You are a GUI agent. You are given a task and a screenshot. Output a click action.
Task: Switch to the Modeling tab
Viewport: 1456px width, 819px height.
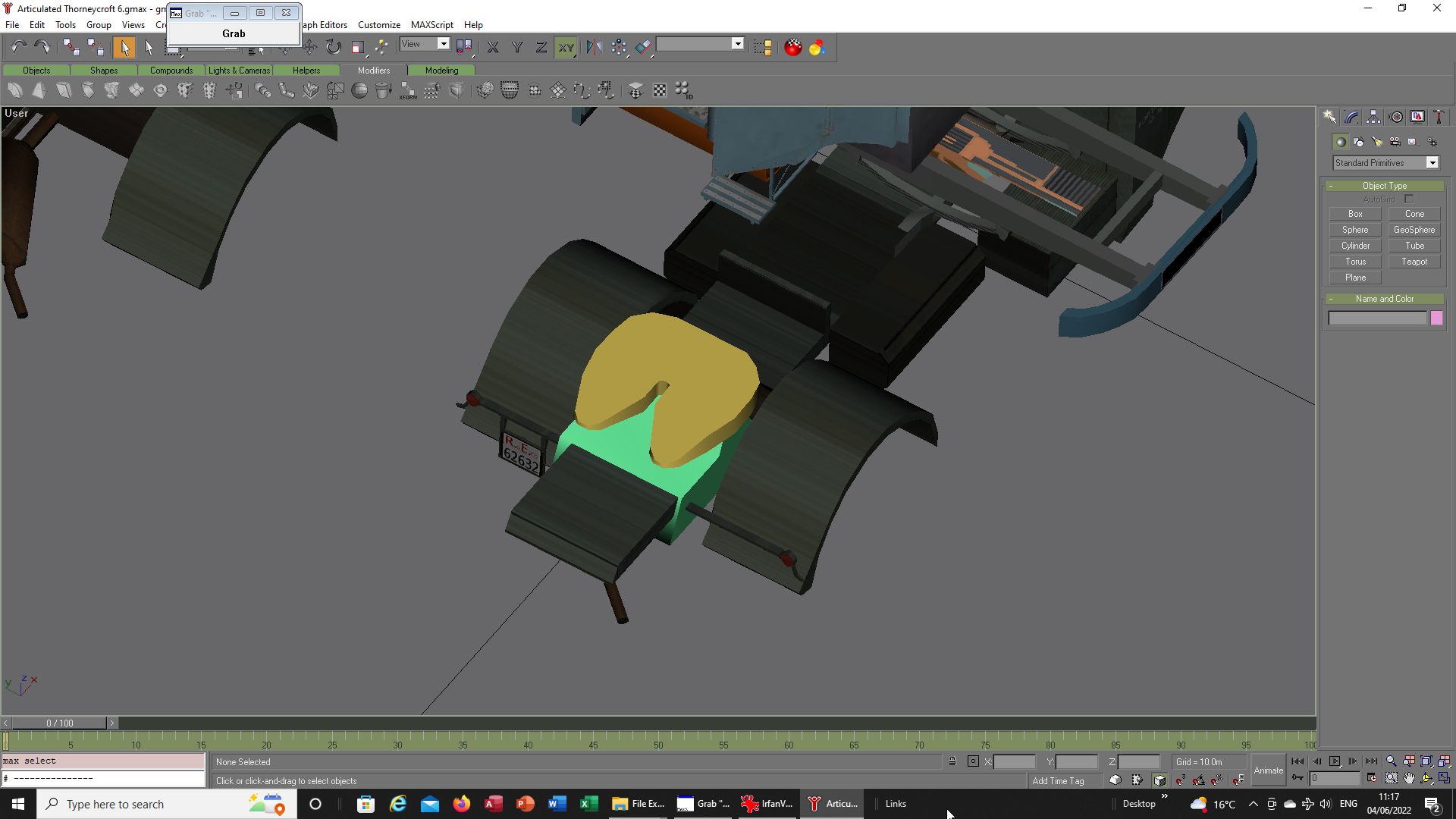click(441, 71)
